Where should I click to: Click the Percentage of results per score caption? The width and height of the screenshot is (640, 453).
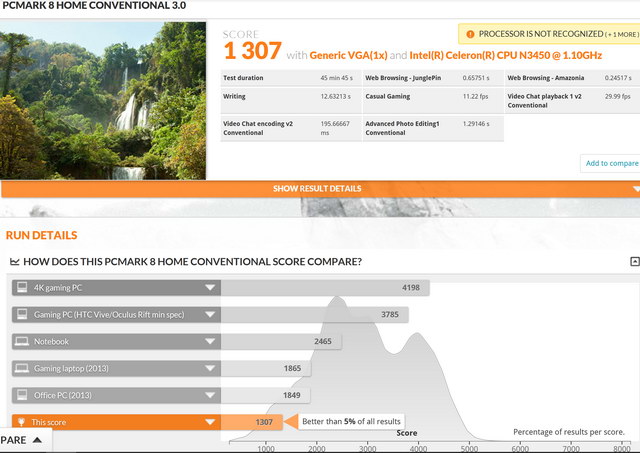[x=569, y=432]
